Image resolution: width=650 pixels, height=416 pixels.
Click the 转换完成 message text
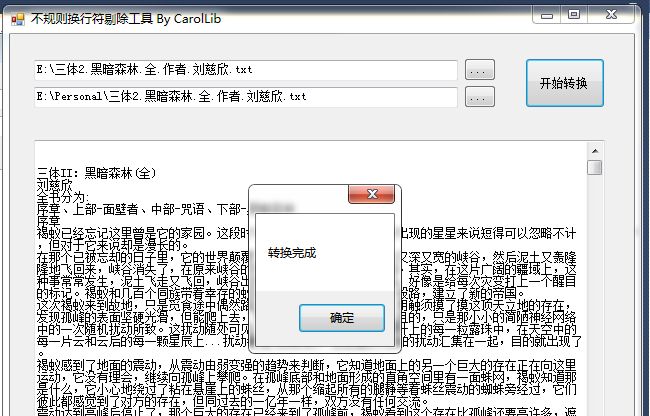292,252
